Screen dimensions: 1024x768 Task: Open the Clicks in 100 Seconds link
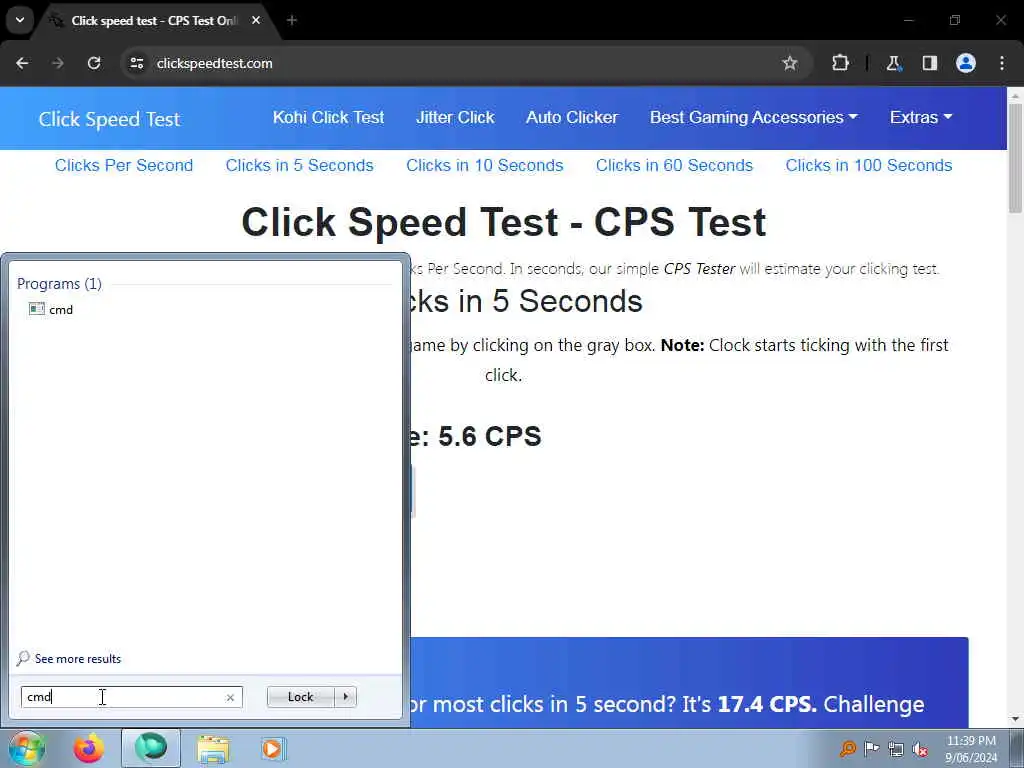tap(869, 165)
